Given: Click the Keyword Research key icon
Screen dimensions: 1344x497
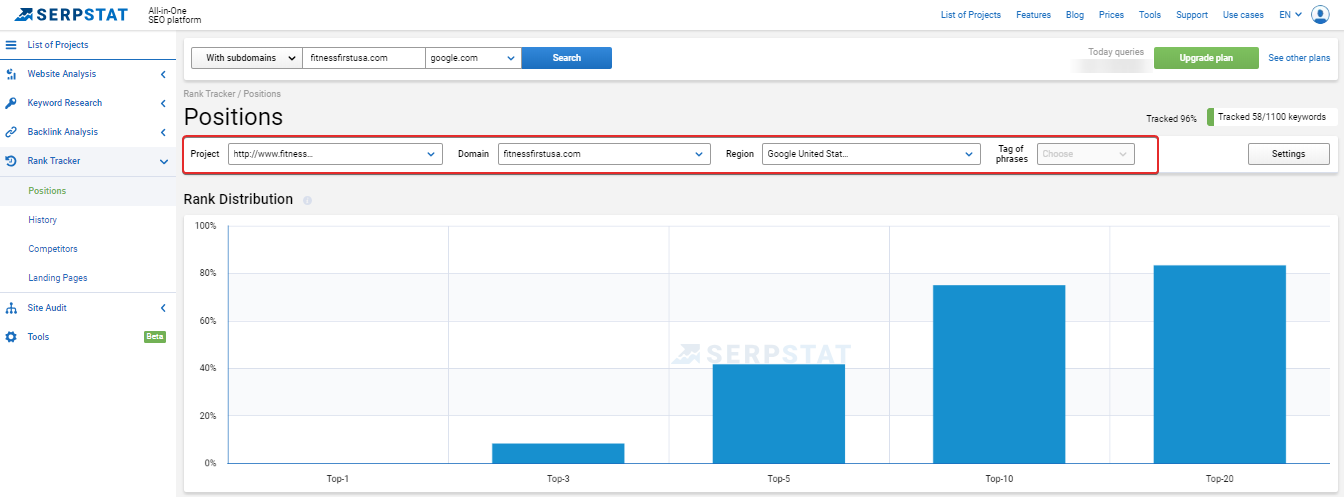Looking at the screenshot, I should (x=11, y=103).
